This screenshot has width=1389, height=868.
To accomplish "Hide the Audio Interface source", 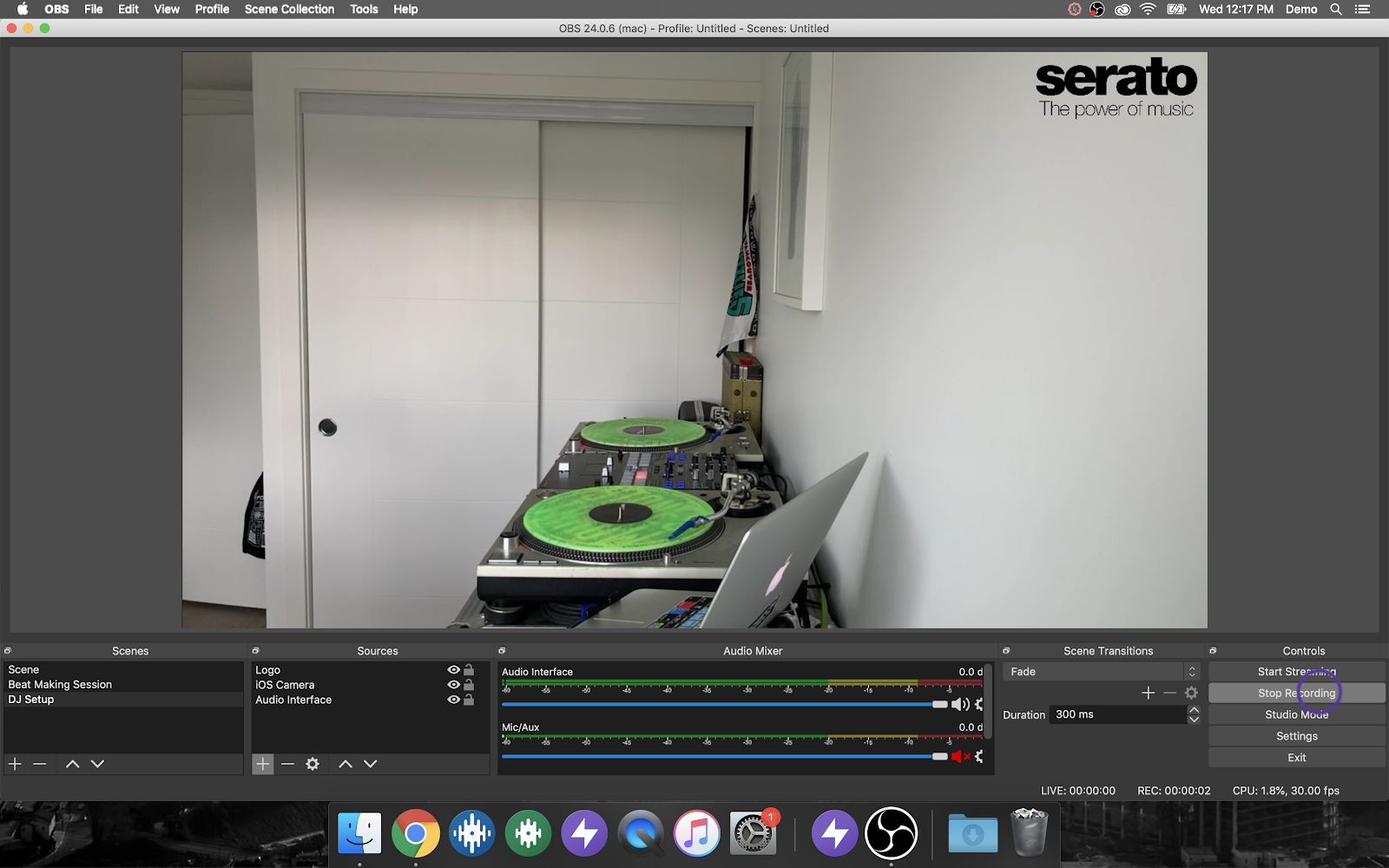I will [x=453, y=700].
